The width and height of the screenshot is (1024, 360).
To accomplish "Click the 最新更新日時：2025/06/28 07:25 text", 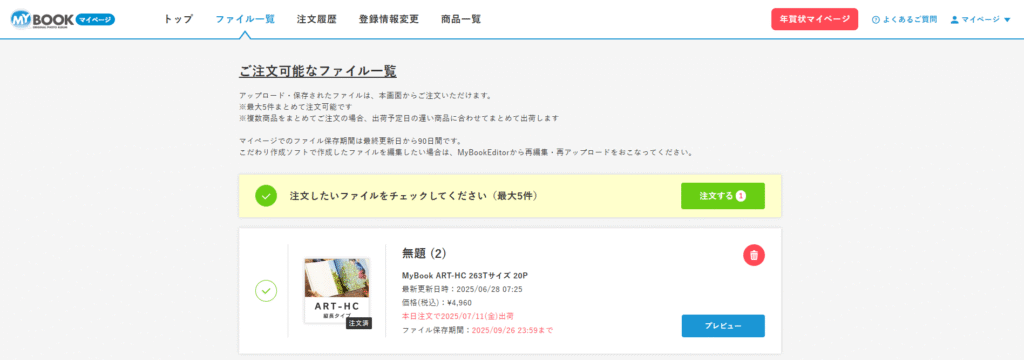I will [x=462, y=289].
